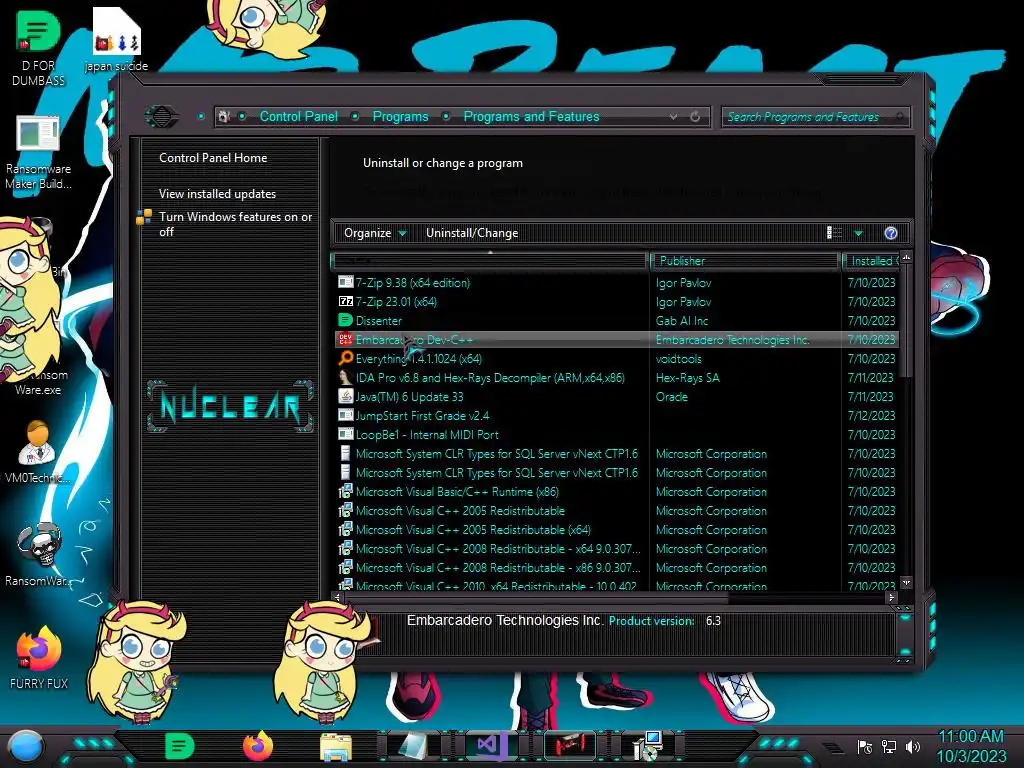Click the separator arrow after Control Panel breadcrumb
Screen dimensions: 1024x768
click(x=355, y=116)
